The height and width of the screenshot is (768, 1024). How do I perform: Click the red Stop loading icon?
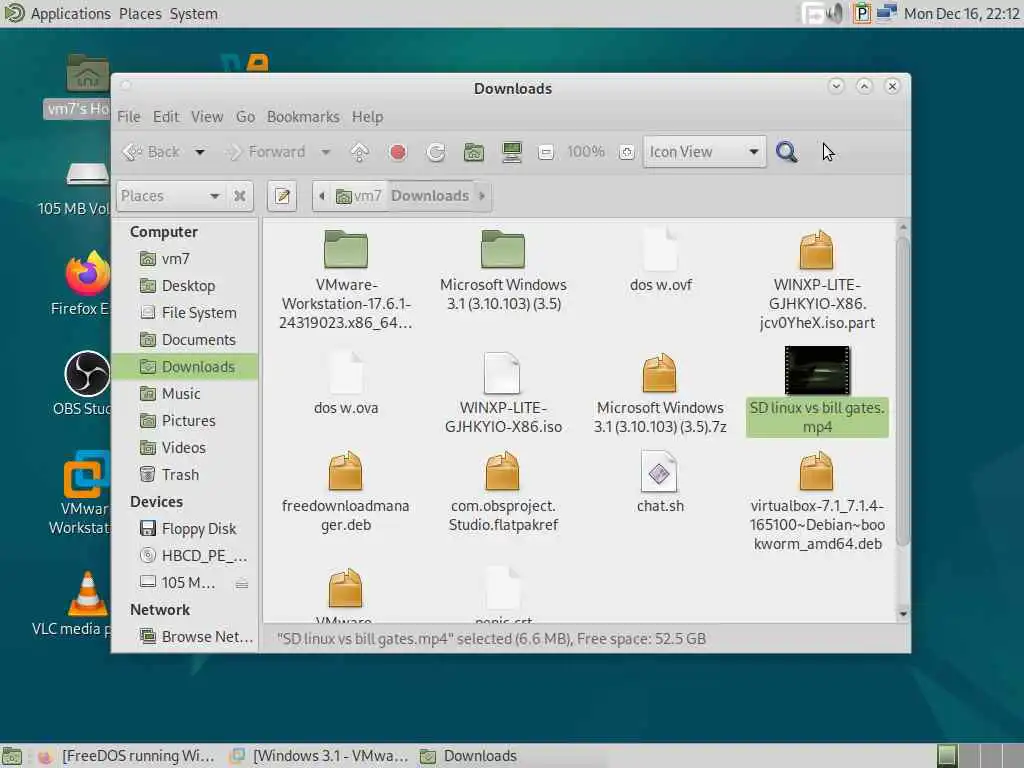tap(398, 152)
